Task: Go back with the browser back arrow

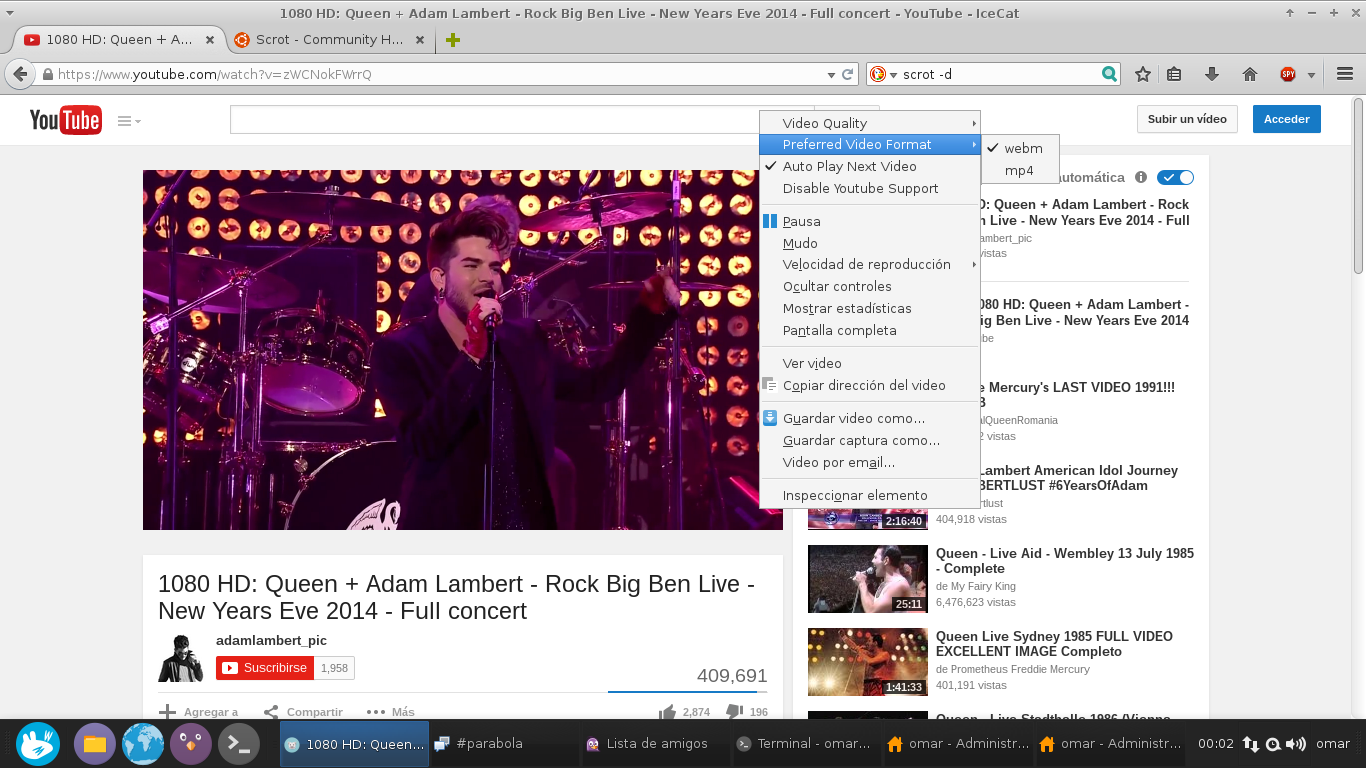Action: click(20, 74)
